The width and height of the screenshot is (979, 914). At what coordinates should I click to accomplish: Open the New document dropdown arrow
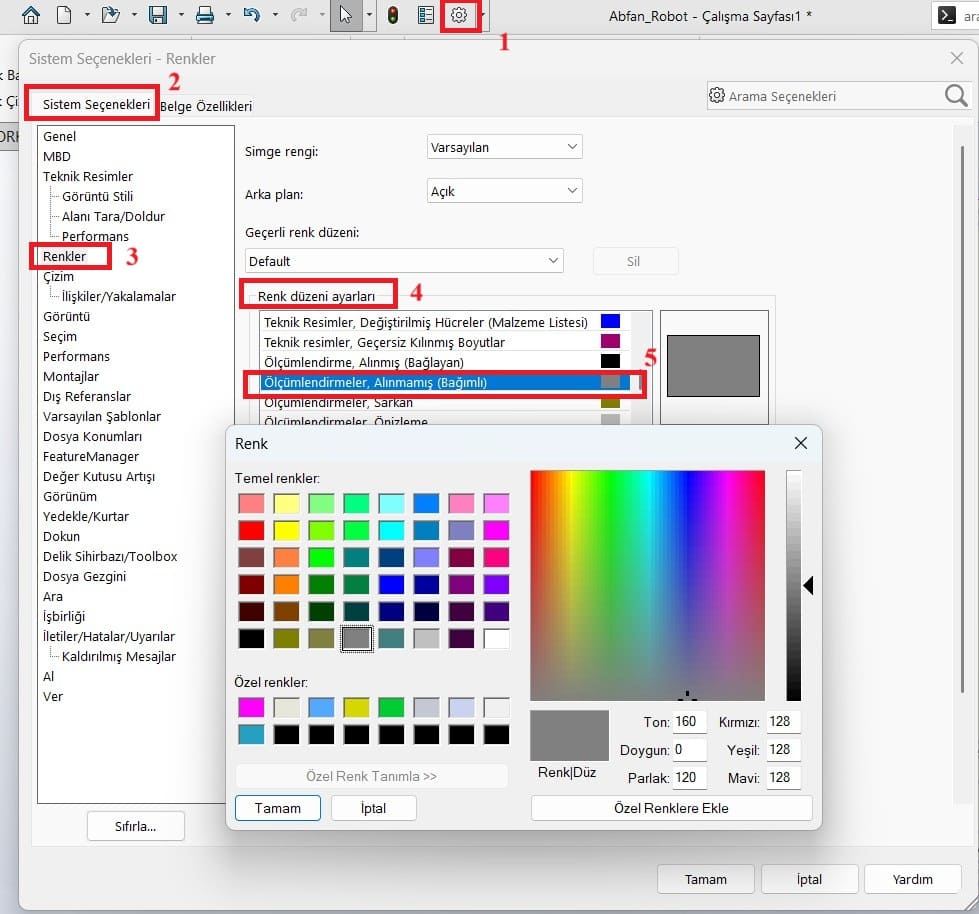pyautogui.click(x=87, y=14)
